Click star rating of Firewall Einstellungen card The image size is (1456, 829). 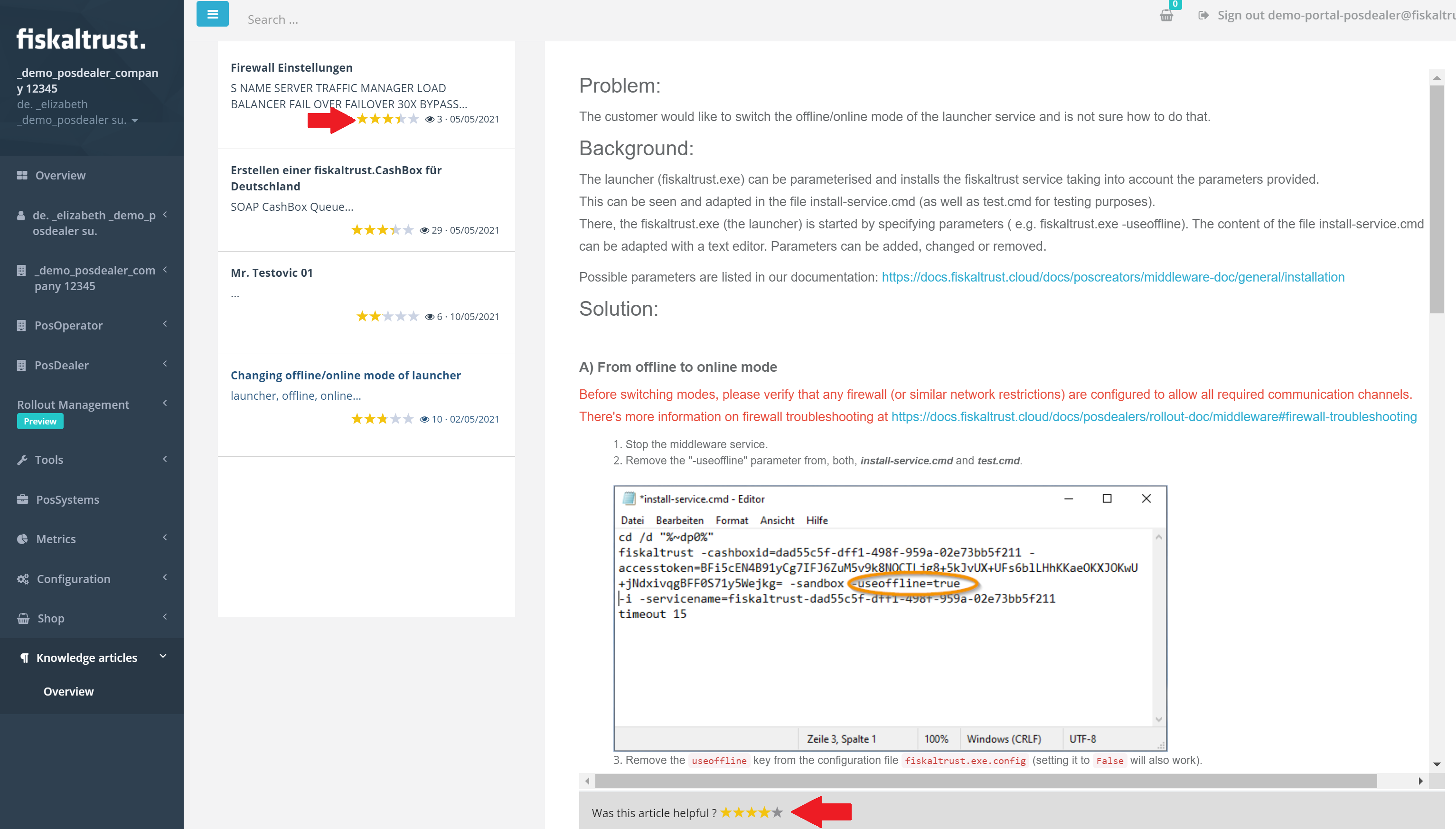[x=388, y=119]
